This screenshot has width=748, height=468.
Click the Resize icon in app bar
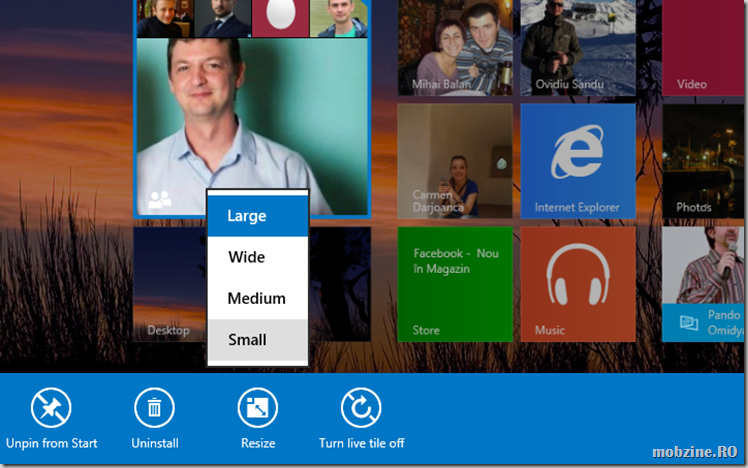click(257, 408)
